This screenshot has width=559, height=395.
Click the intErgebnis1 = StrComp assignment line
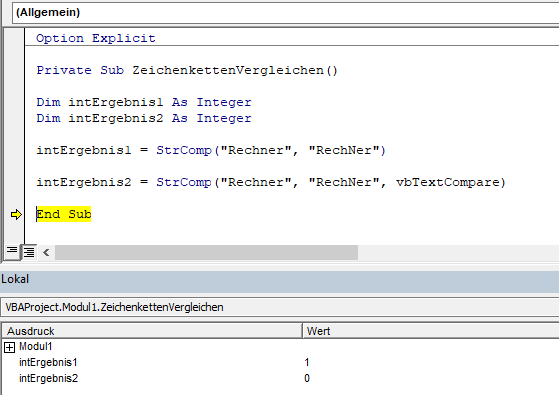coord(211,150)
